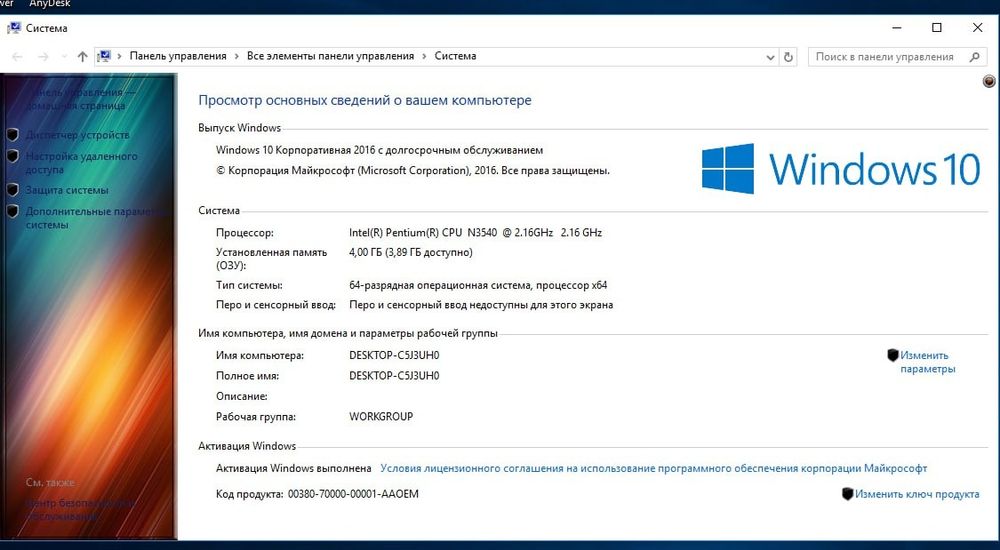Screen dimensions: 1000x550
Task: Expand the address bar history dropdown
Action: (770, 57)
